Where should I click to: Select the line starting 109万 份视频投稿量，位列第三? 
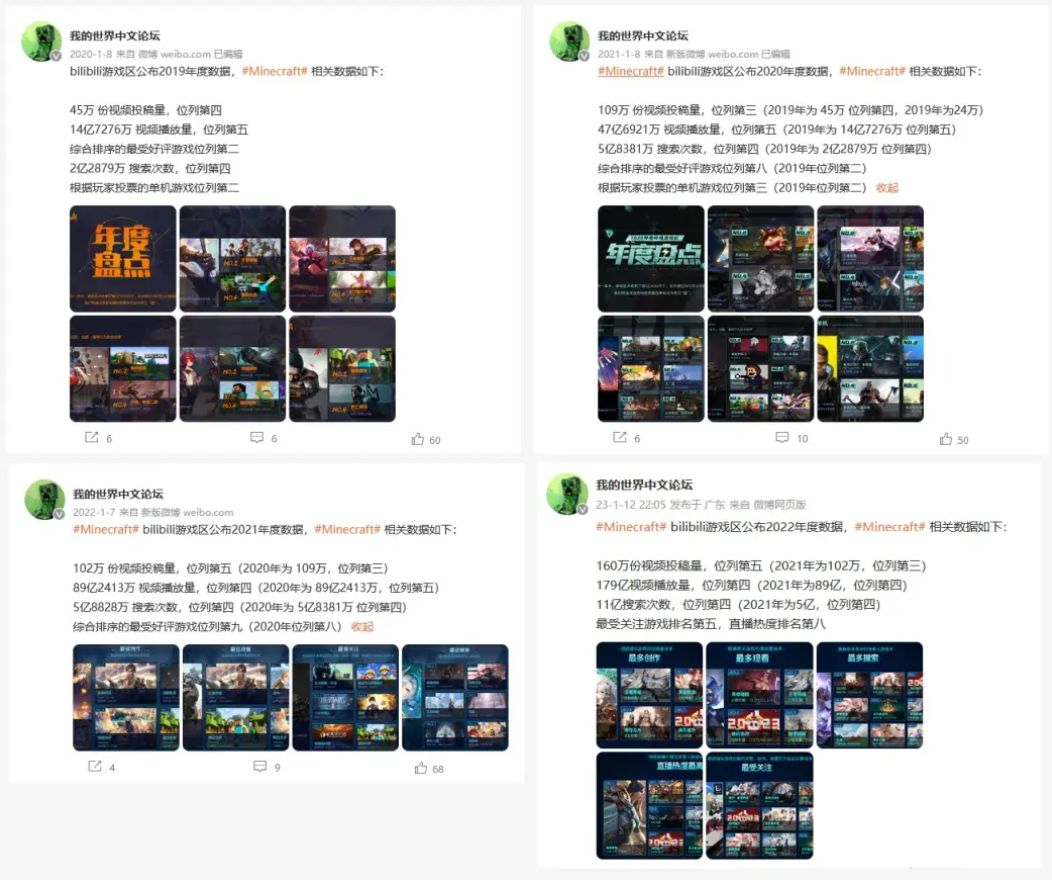pos(790,110)
